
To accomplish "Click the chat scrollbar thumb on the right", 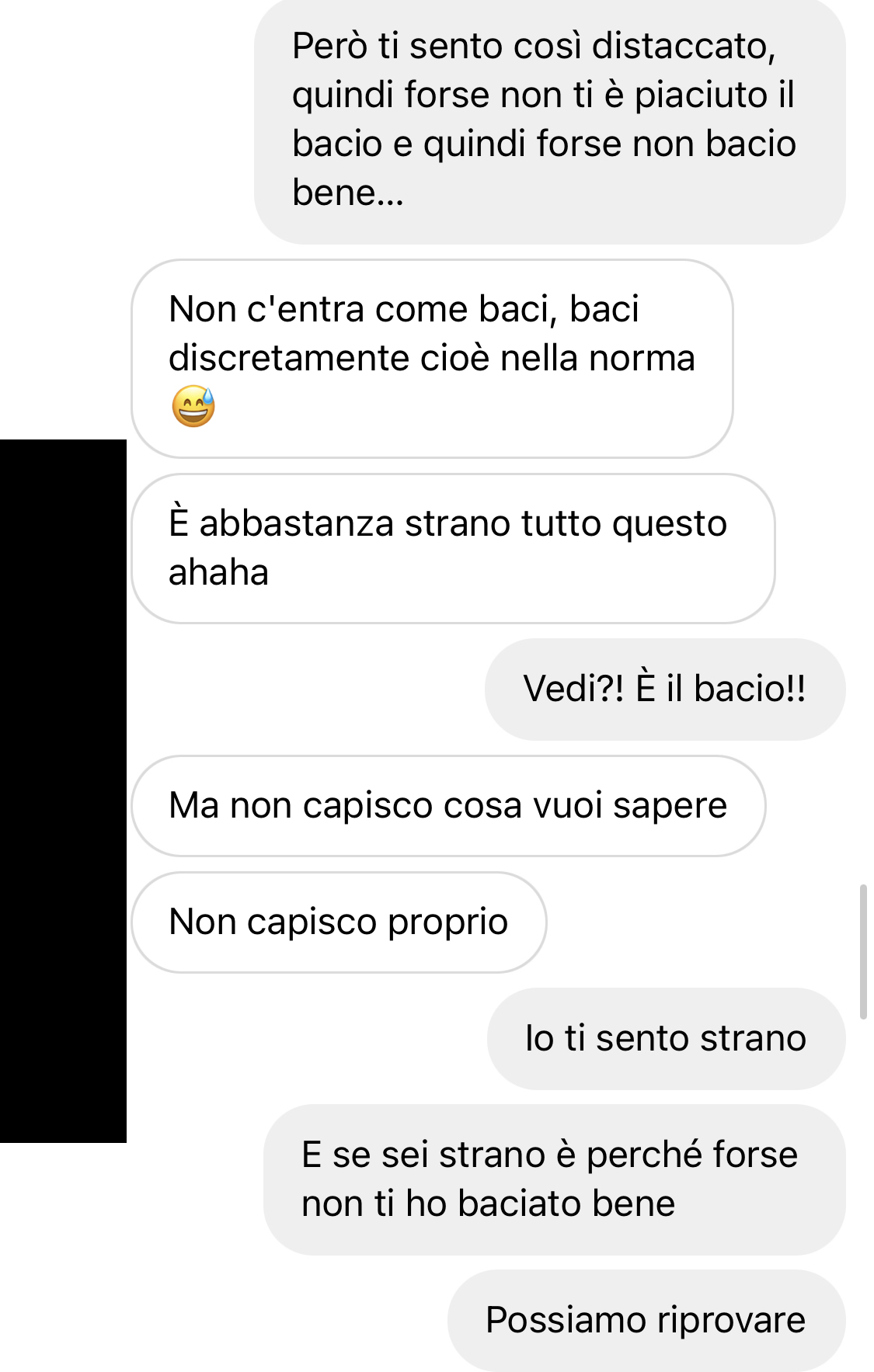I will tap(863, 951).
